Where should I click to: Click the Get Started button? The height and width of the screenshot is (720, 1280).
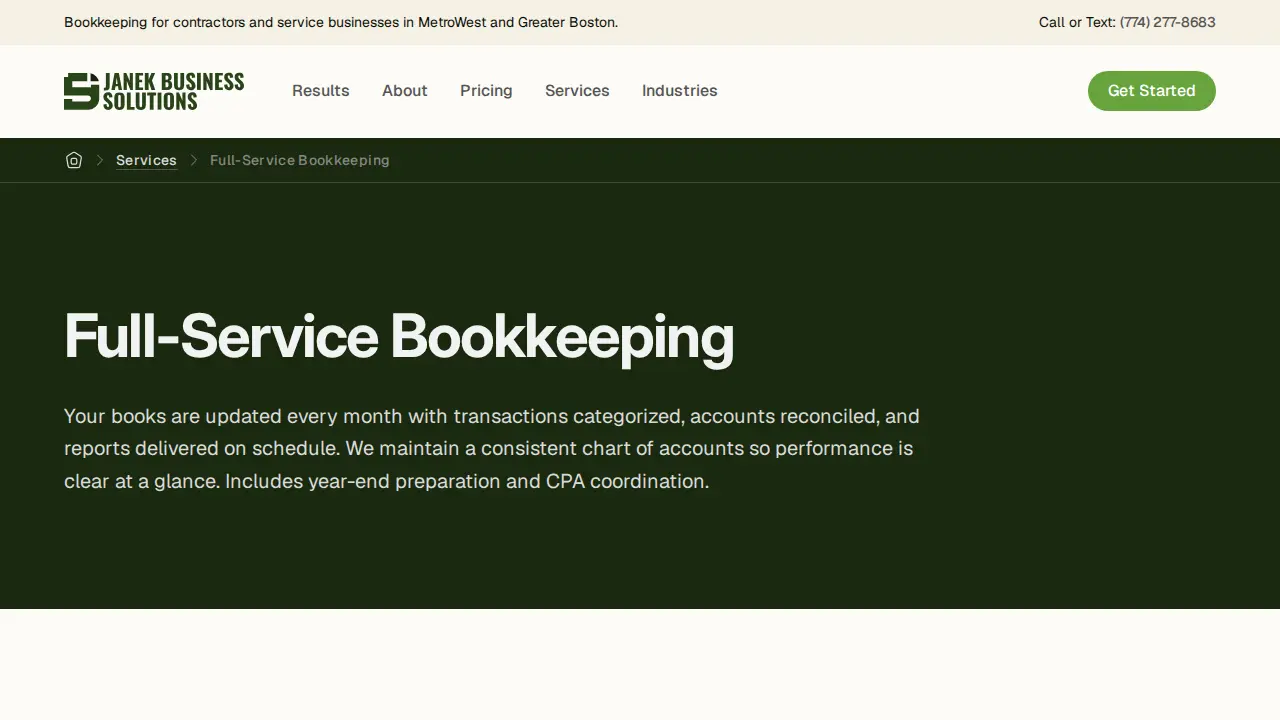[1152, 91]
